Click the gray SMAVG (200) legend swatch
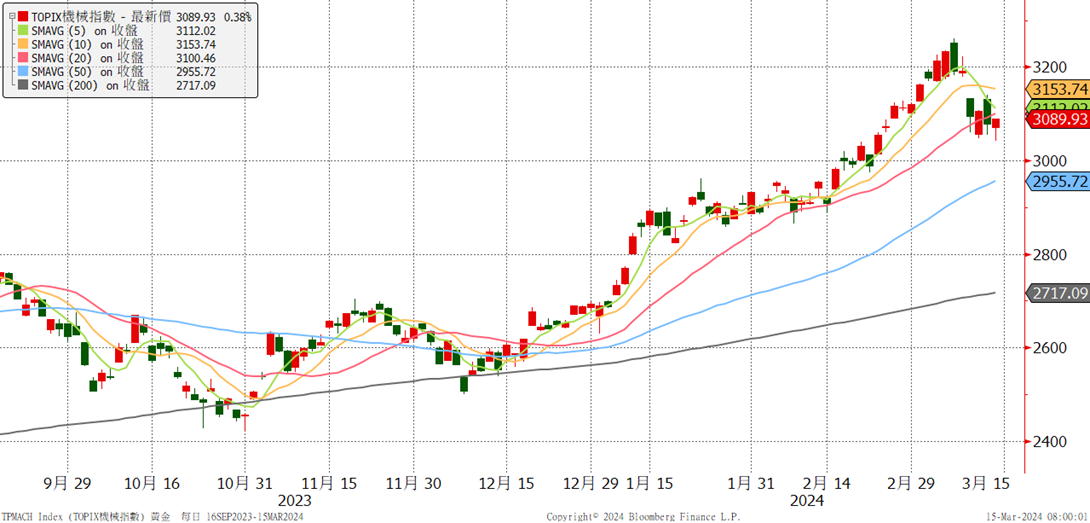The image size is (1090, 523). point(24,86)
